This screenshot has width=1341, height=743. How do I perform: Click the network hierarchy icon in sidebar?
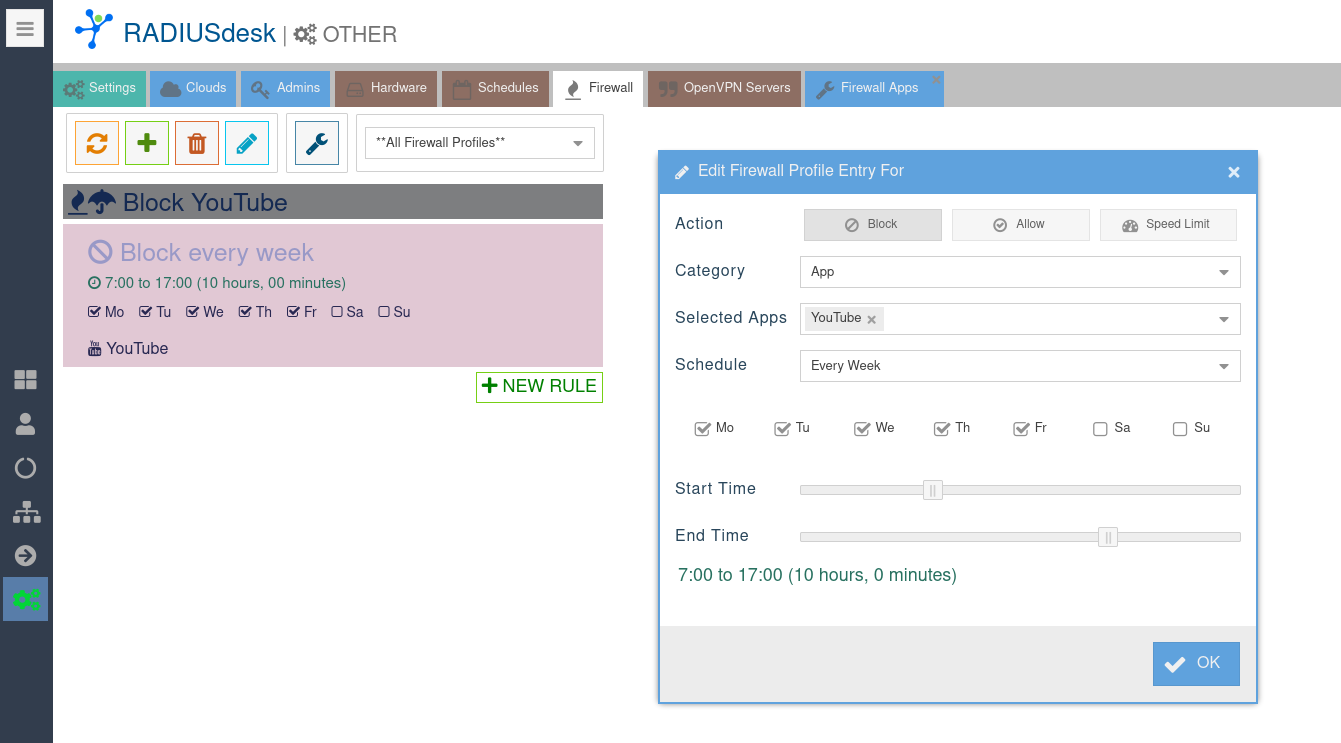click(x=25, y=512)
